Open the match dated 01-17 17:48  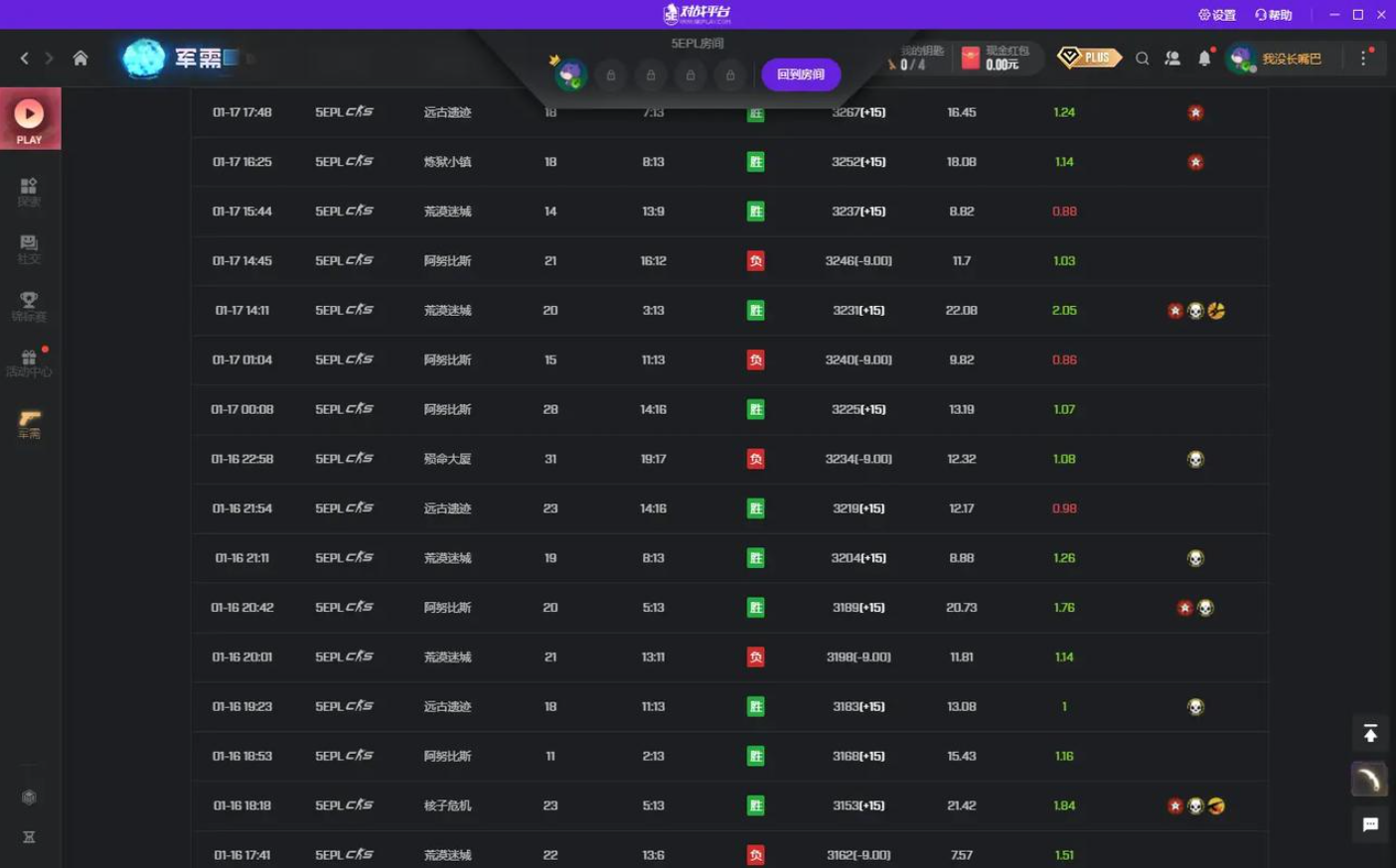point(730,112)
